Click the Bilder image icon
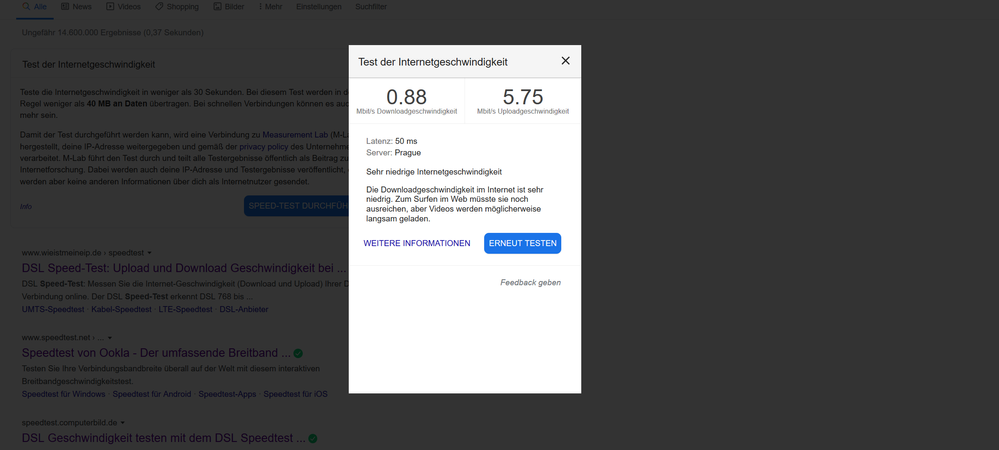Viewport: 999px width, 450px height. tap(217, 6)
